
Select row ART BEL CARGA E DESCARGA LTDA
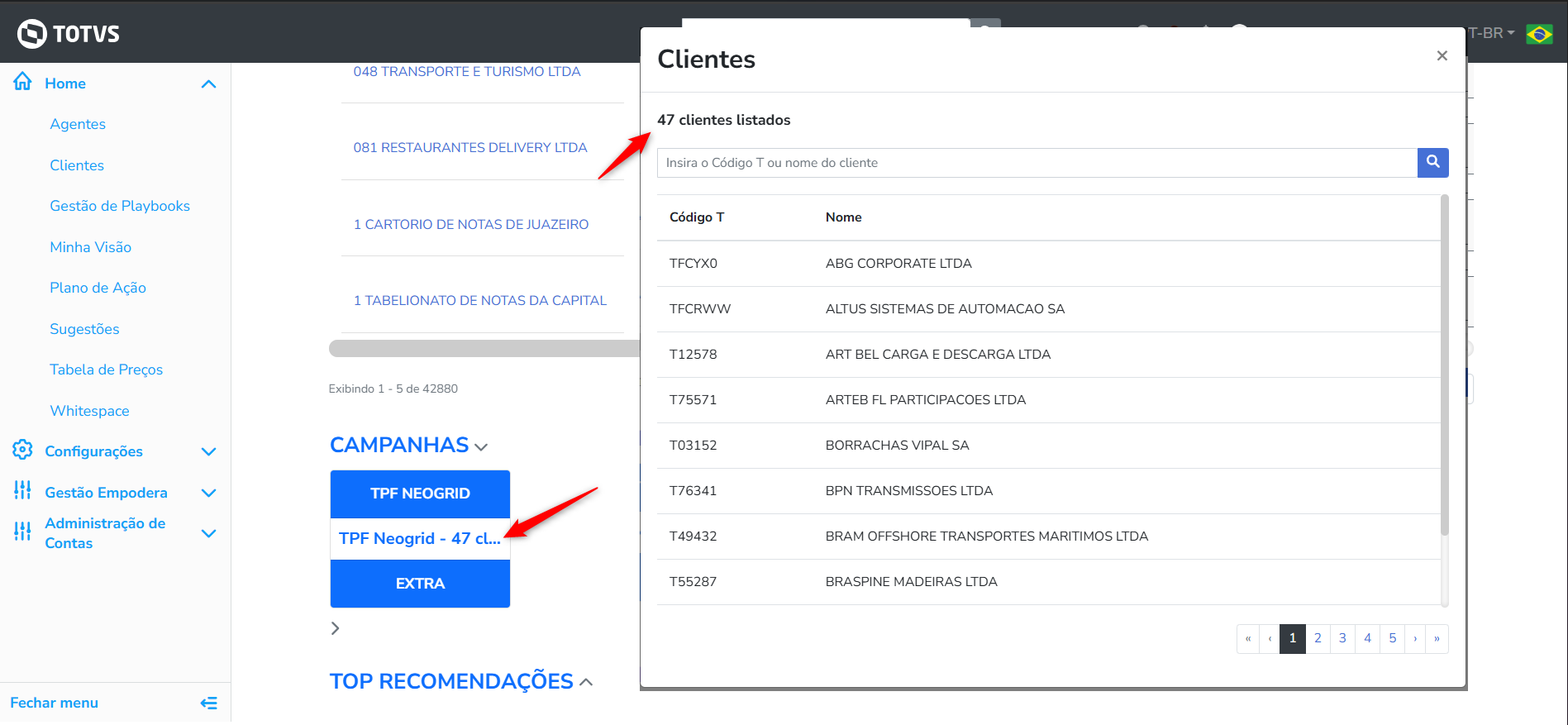pyautogui.click(x=1048, y=355)
